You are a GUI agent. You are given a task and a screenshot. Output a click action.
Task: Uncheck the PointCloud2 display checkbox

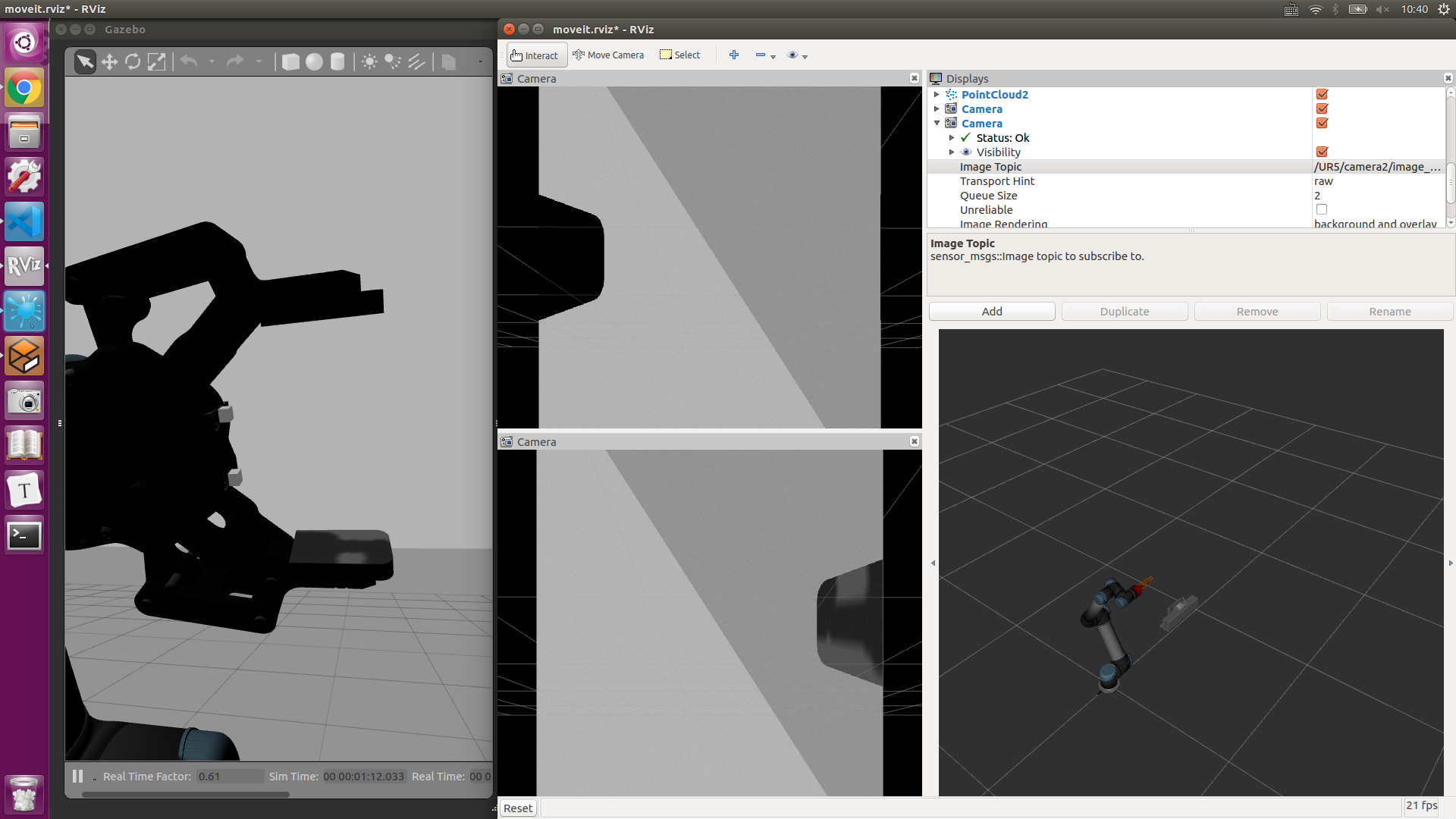1322,94
